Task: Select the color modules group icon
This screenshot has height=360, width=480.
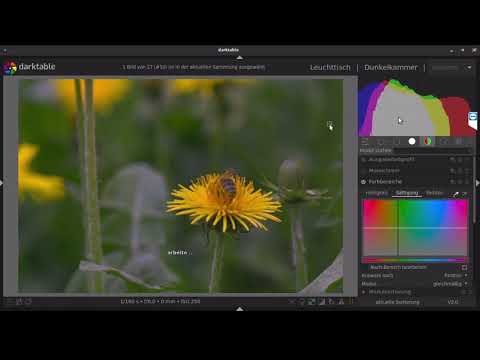Action: (x=427, y=141)
